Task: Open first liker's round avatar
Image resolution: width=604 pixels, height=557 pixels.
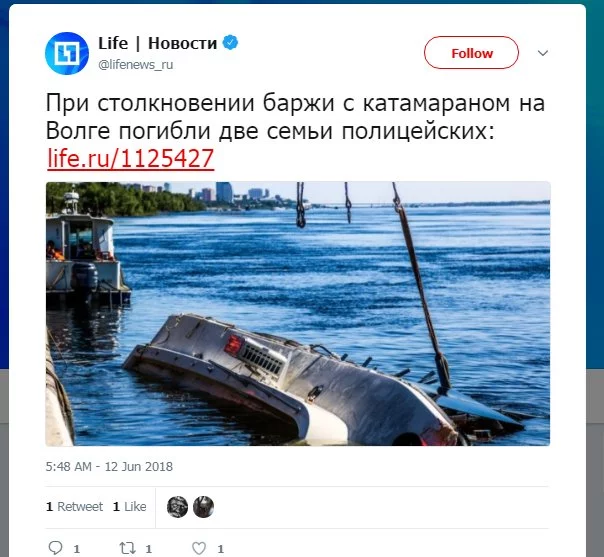Action: (177, 507)
